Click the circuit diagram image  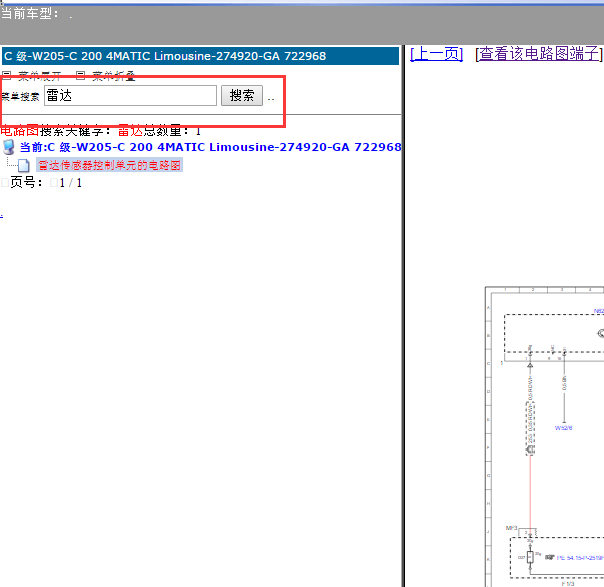[x=544, y=436]
